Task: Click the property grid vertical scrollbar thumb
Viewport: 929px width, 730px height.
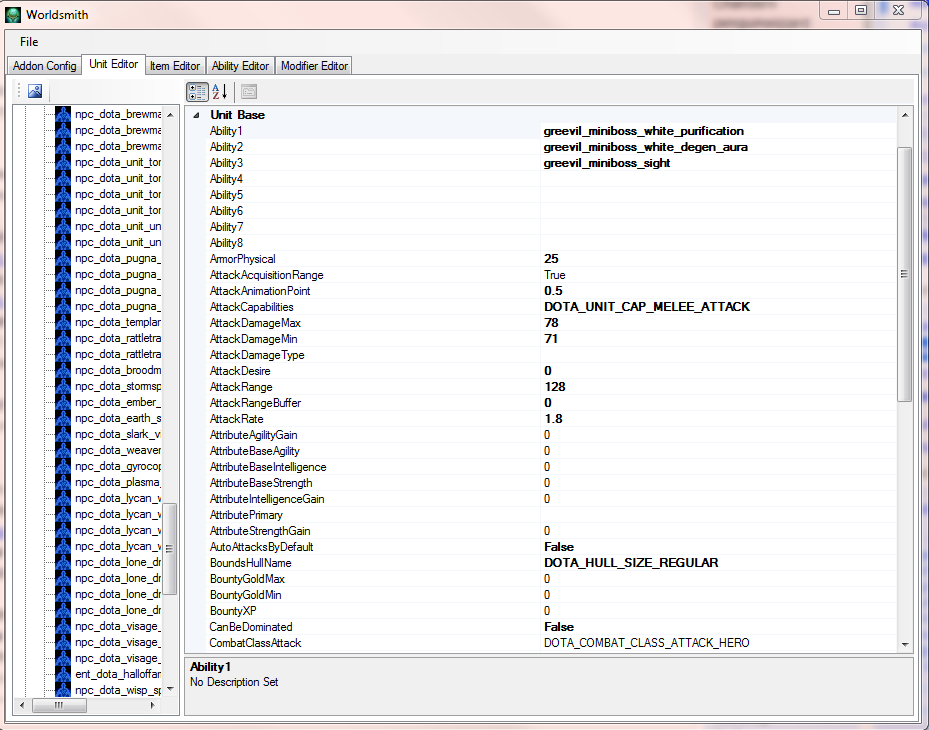Action: [905, 274]
